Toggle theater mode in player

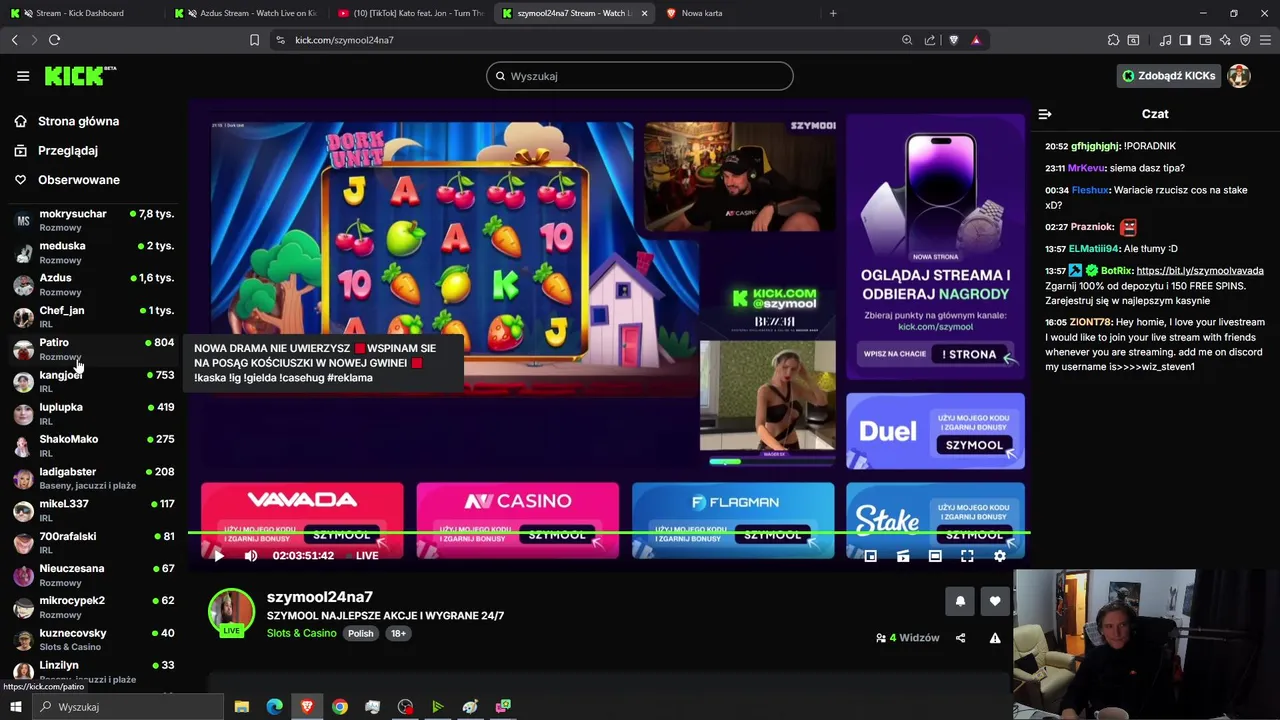pyautogui.click(x=935, y=556)
